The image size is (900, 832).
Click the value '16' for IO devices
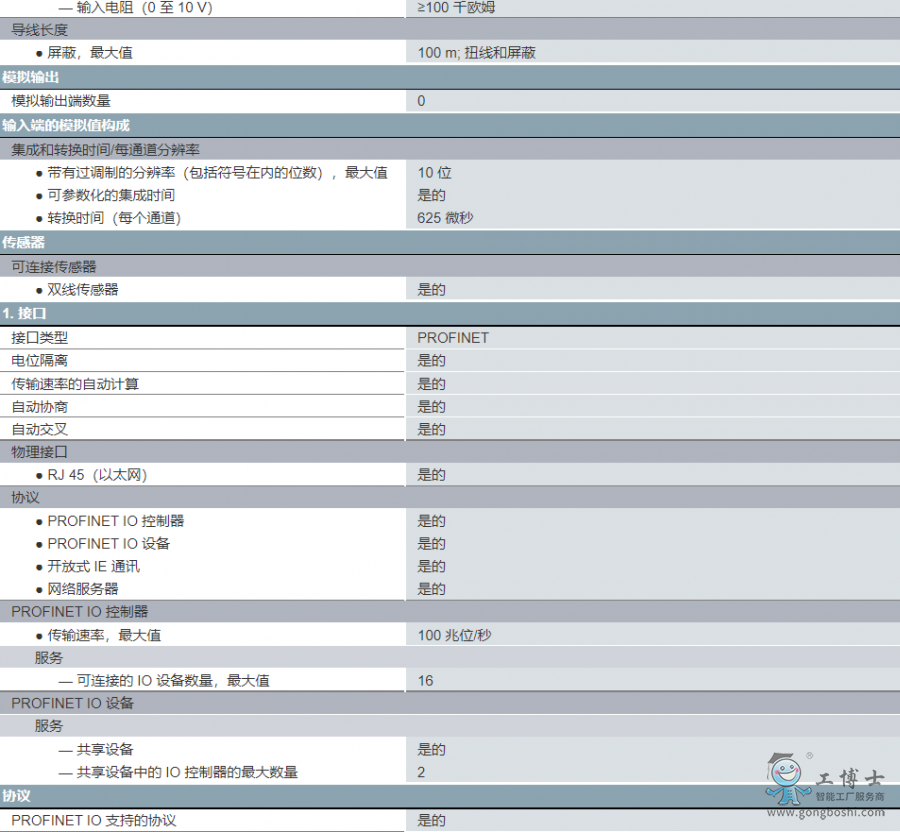point(425,681)
